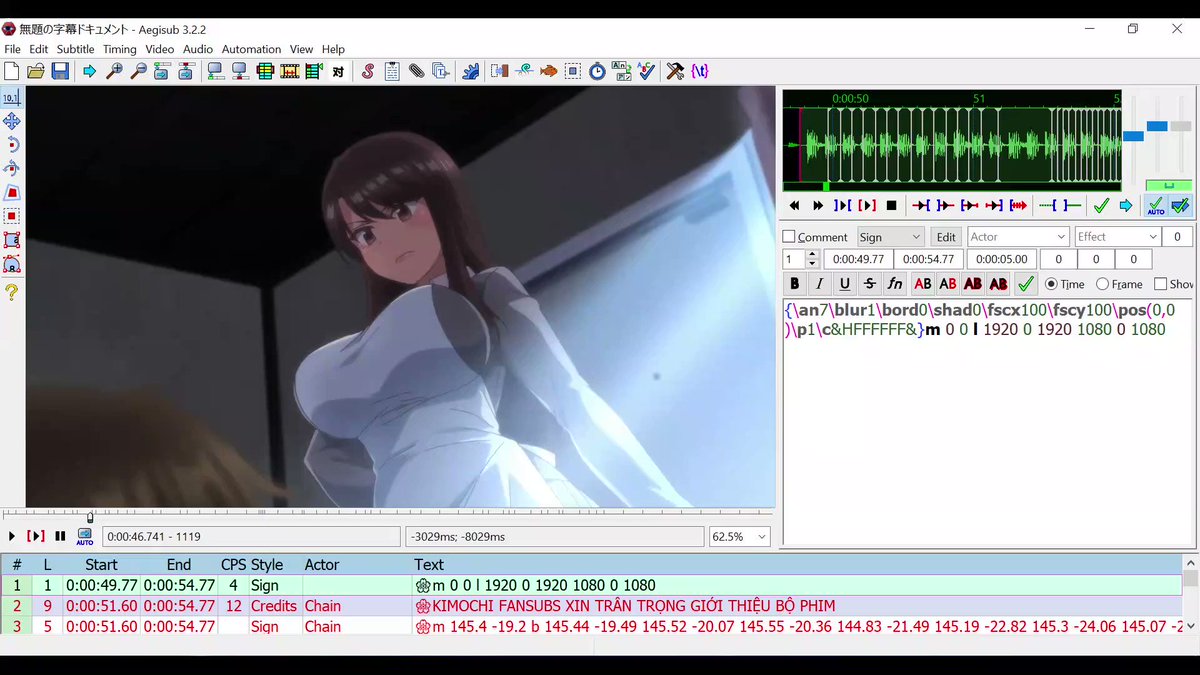Viewport: 1200px width, 675px height.
Task: Click the Edit style button
Action: coord(945,237)
